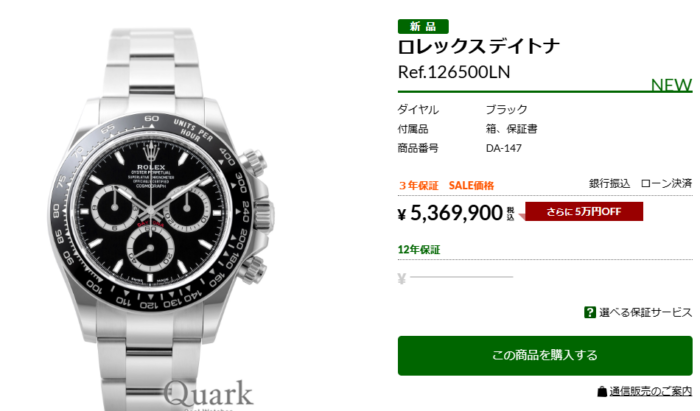Viewport: 700px width, 411px height.
Task: Click the ロレックス デイトナ product title
Action: pyautogui.click(x=479, y=46)
